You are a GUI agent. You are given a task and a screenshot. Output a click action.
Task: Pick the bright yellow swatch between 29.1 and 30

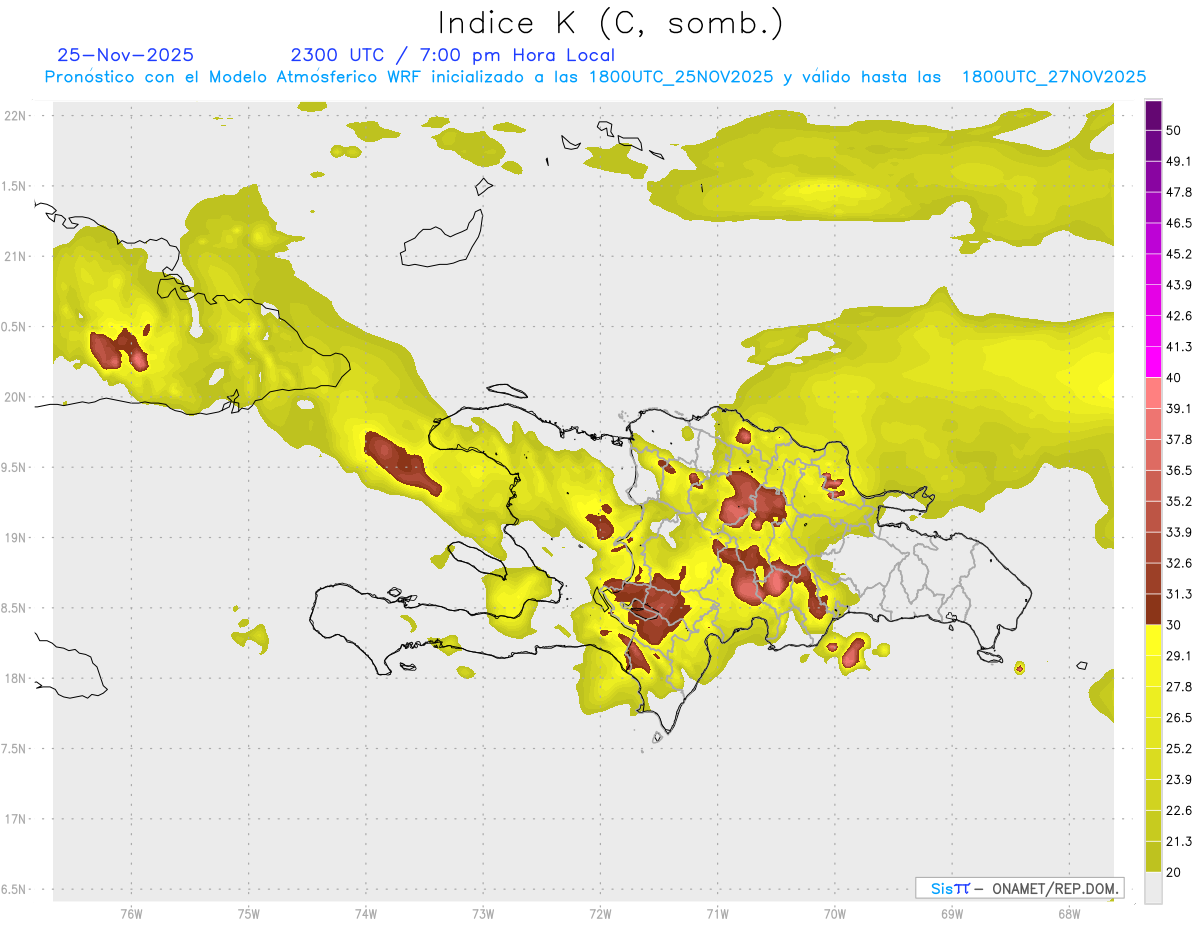click(1153, 640)
